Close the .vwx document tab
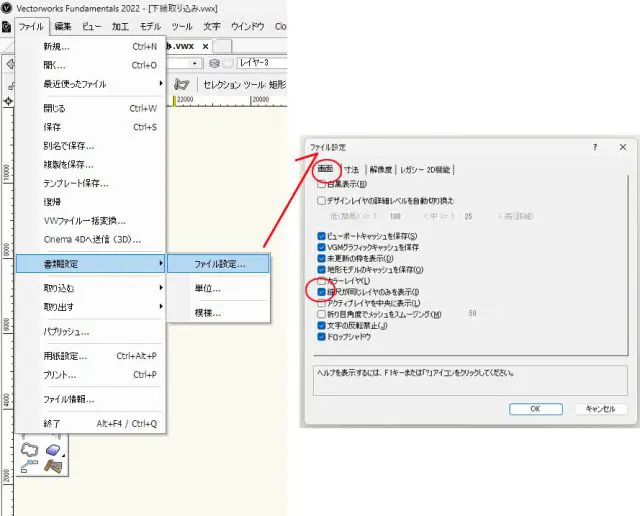The width and height of the screenshot is (640, 516). [x=205, y=46]
